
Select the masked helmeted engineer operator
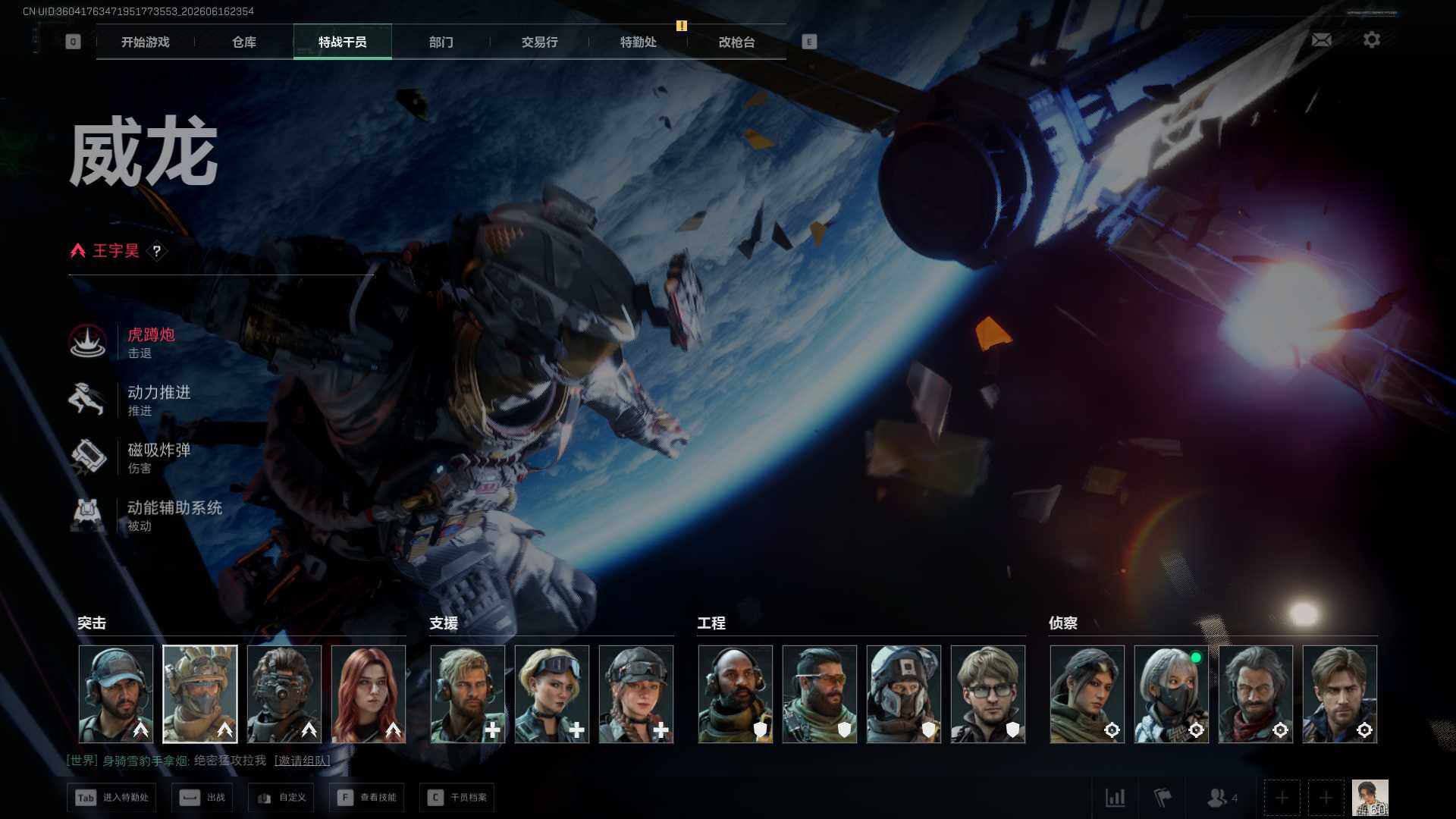[x=904, y=694]
